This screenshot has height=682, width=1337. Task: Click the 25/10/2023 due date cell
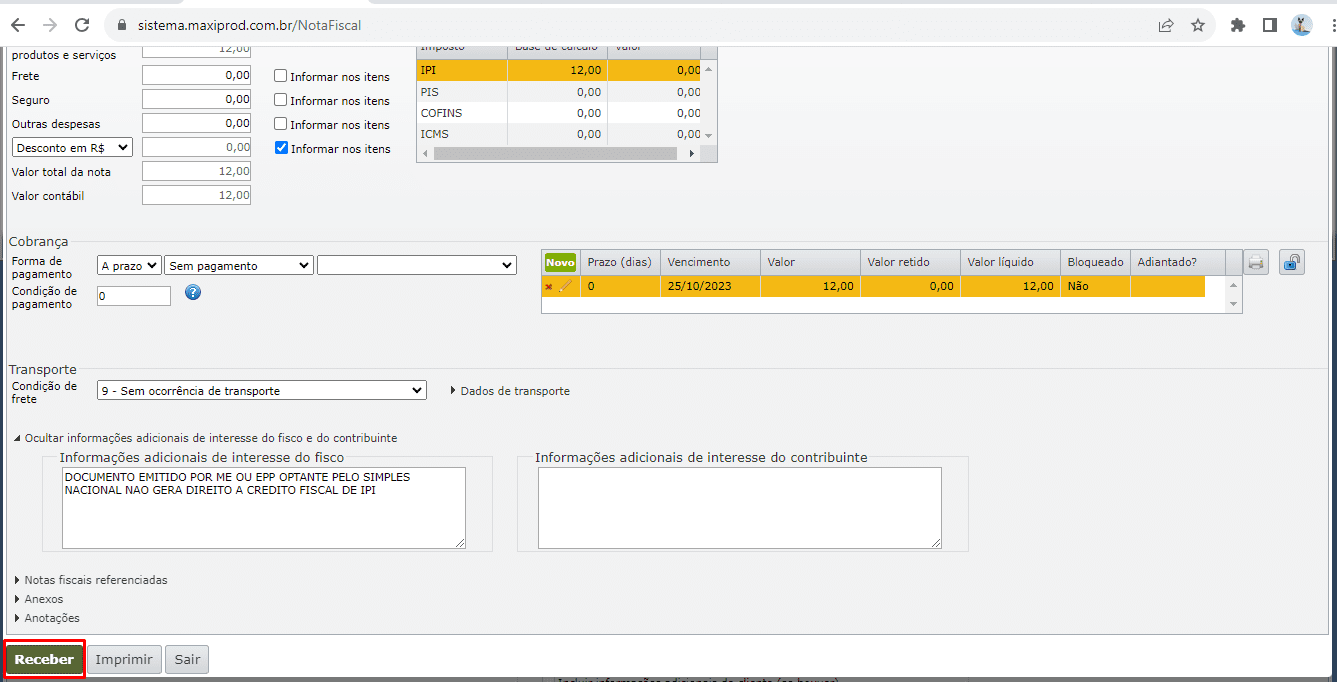click(x=710, y=286)
